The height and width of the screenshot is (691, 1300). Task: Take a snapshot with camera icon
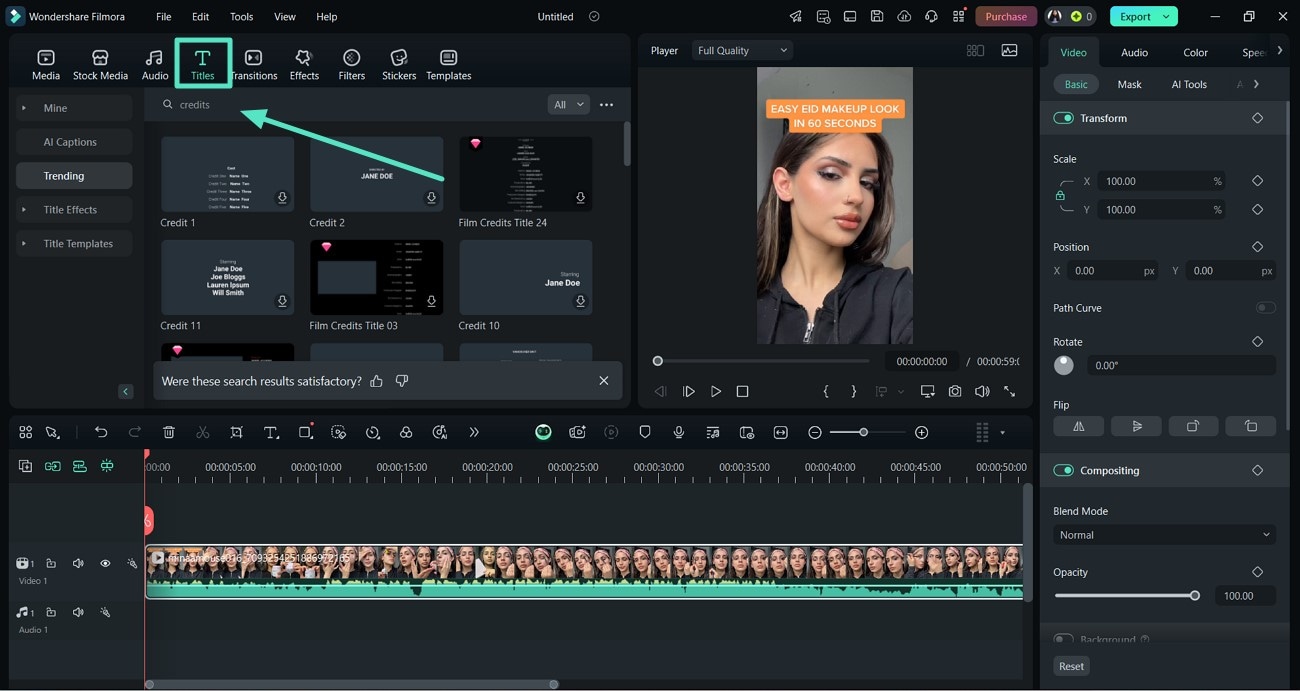point(955,392)
